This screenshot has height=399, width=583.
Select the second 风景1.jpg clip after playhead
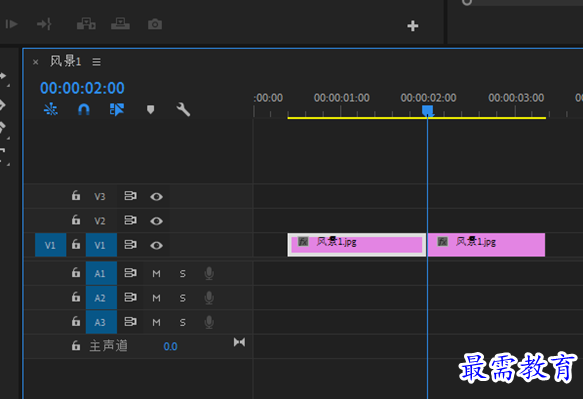point(486,245)
